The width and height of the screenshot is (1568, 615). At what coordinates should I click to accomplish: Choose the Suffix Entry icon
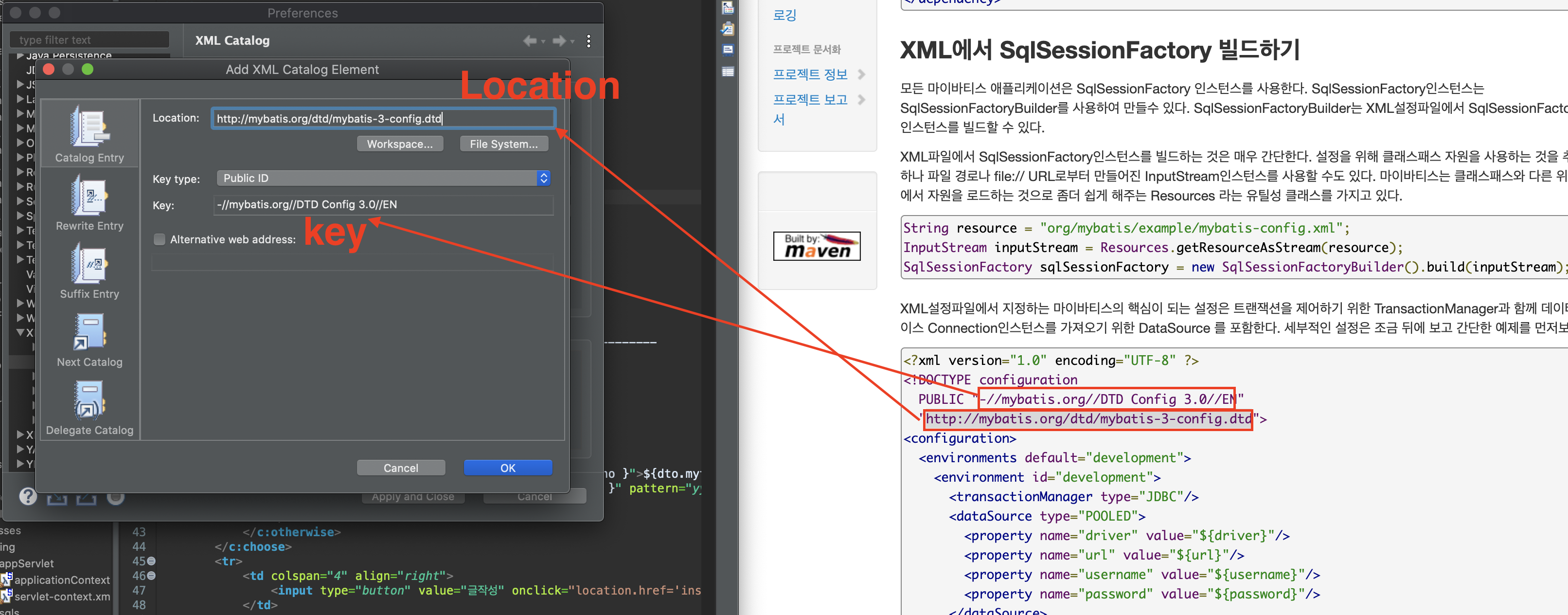(89, 264)
